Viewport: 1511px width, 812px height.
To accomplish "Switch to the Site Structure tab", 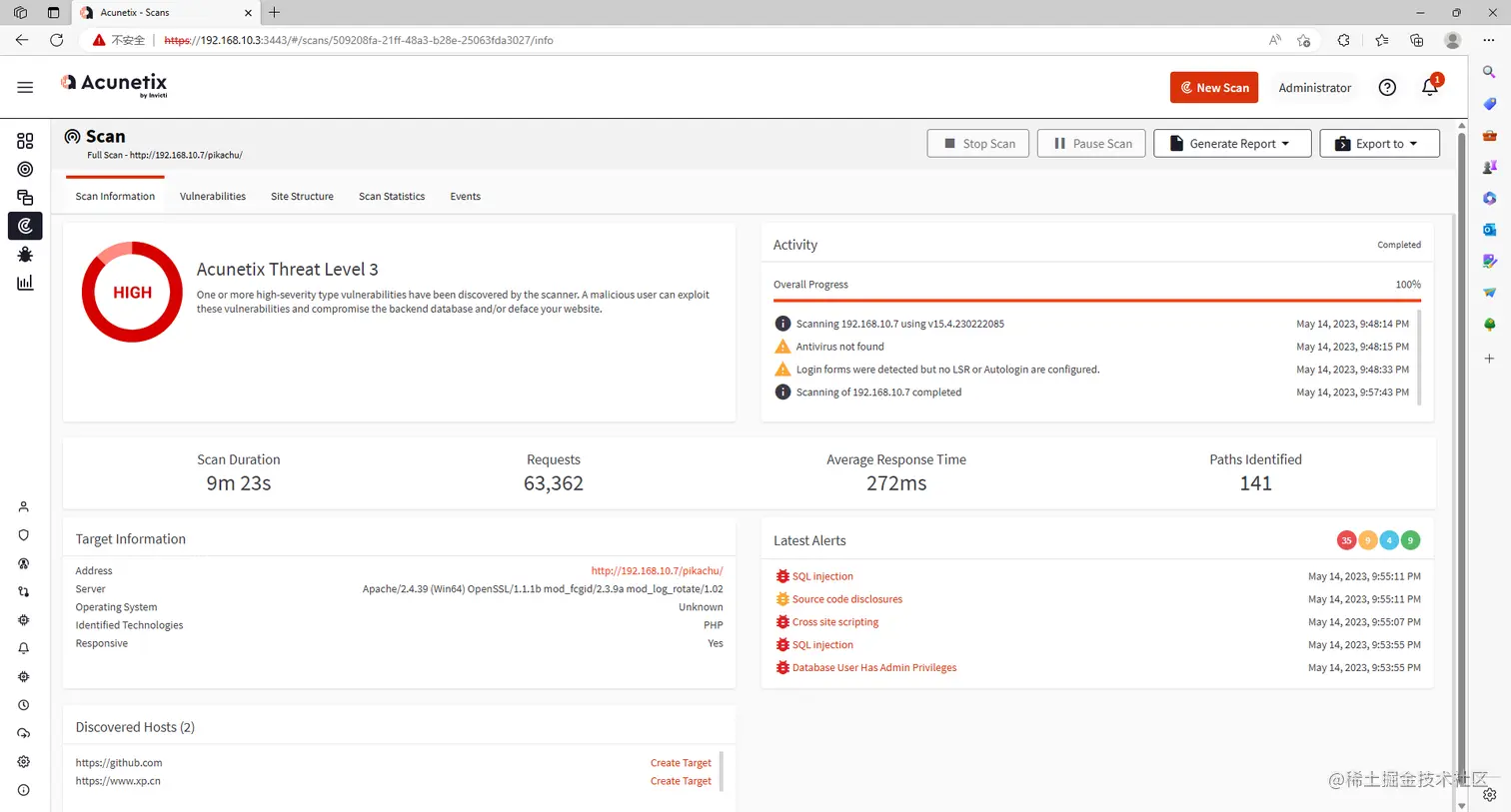I will [x=302, y=196].
